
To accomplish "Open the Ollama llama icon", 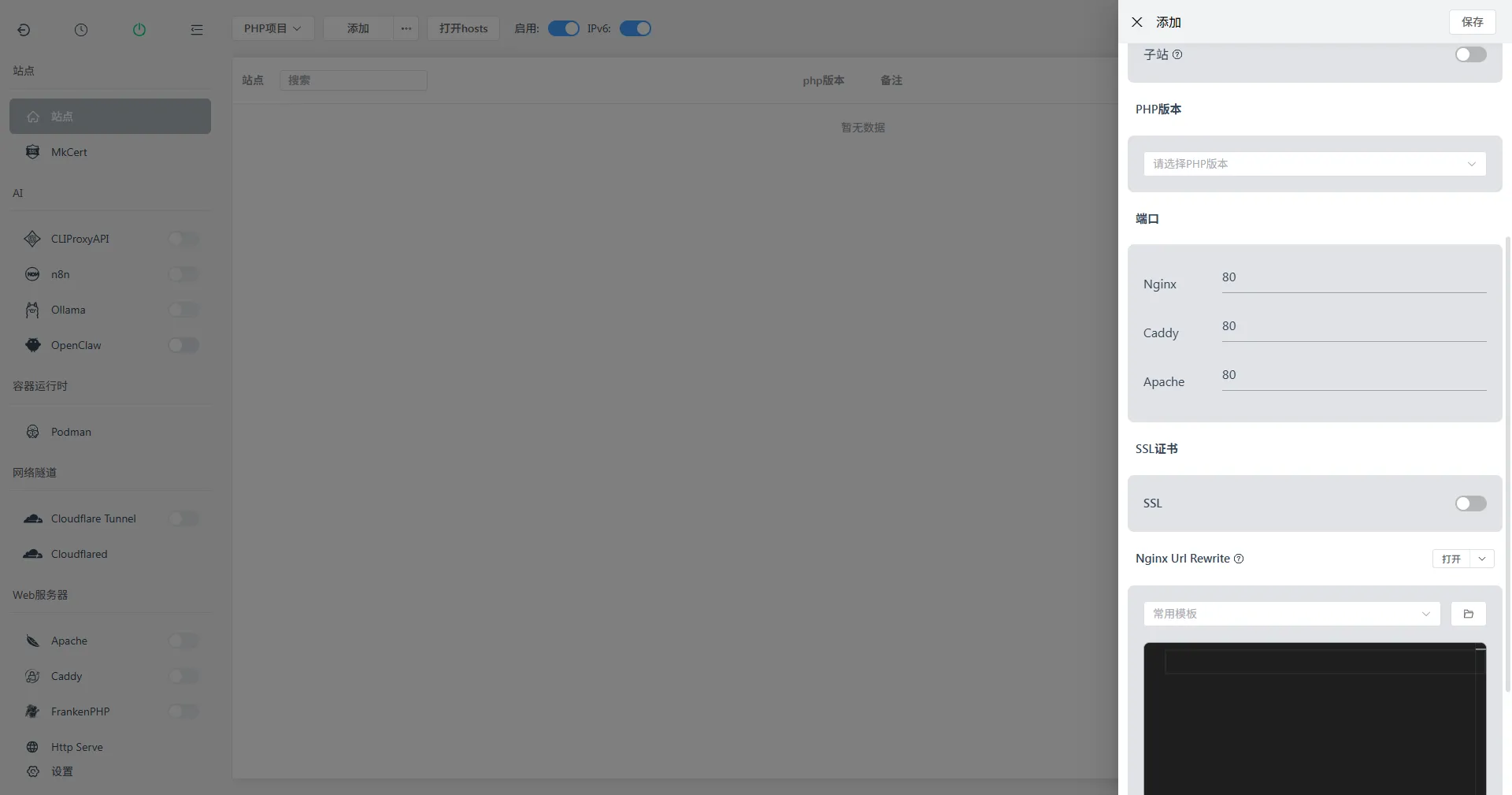I will [x=32, y=310].
